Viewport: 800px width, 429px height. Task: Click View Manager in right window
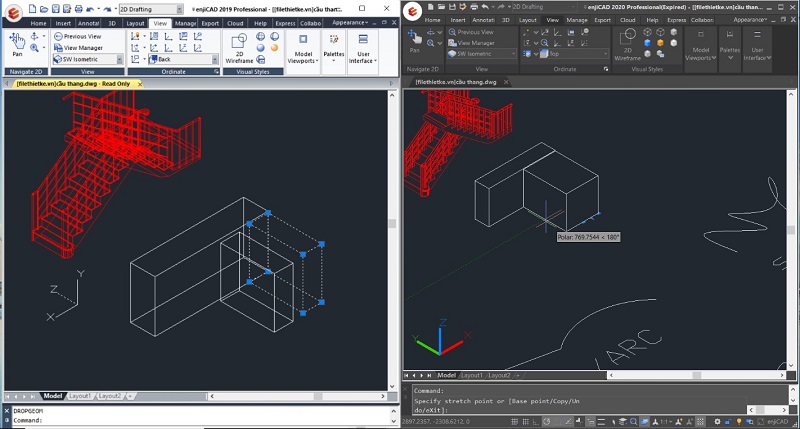click(x=471, y=43)
